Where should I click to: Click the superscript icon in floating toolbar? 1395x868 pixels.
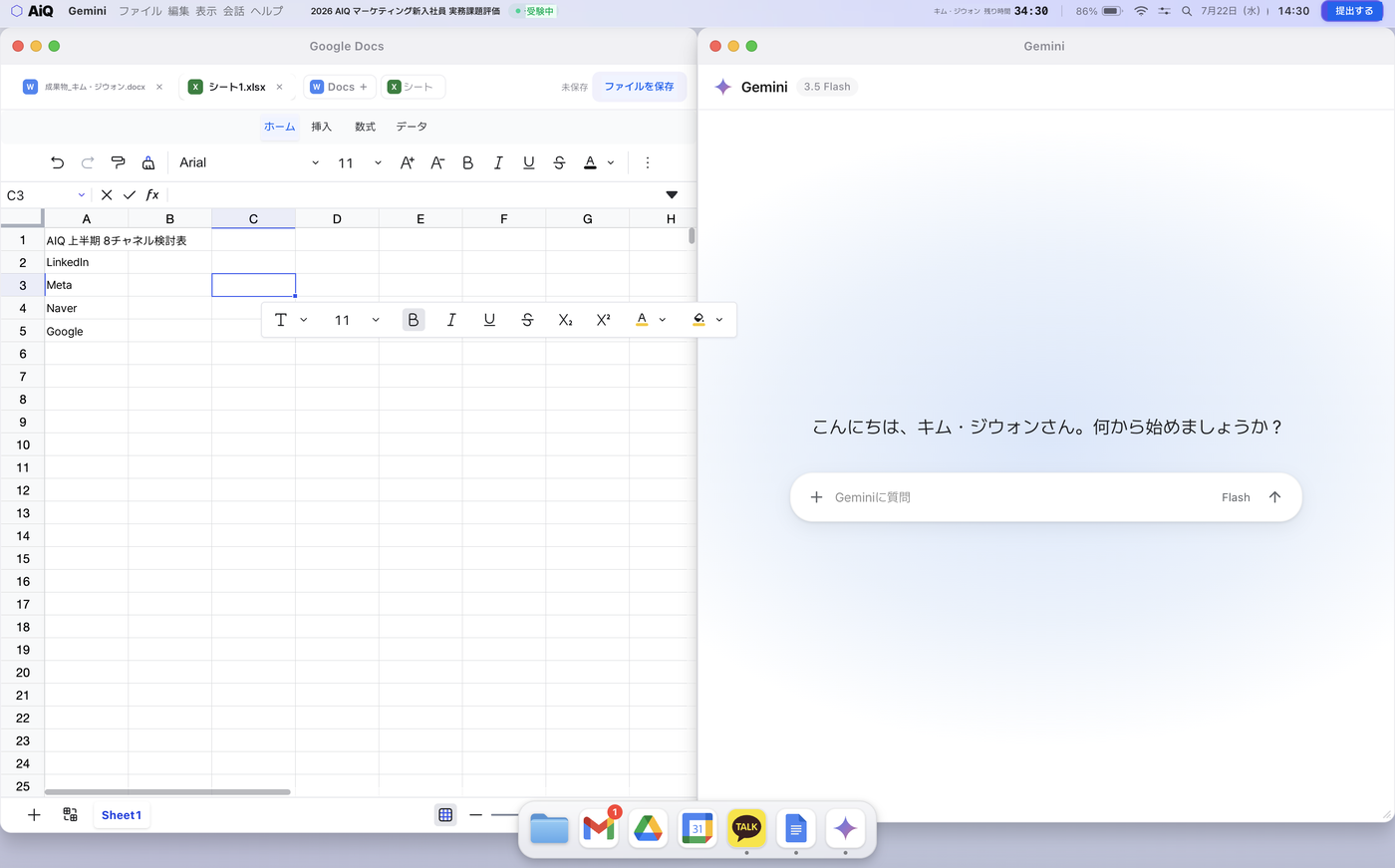pyautogui.click(x=603, y=320)
